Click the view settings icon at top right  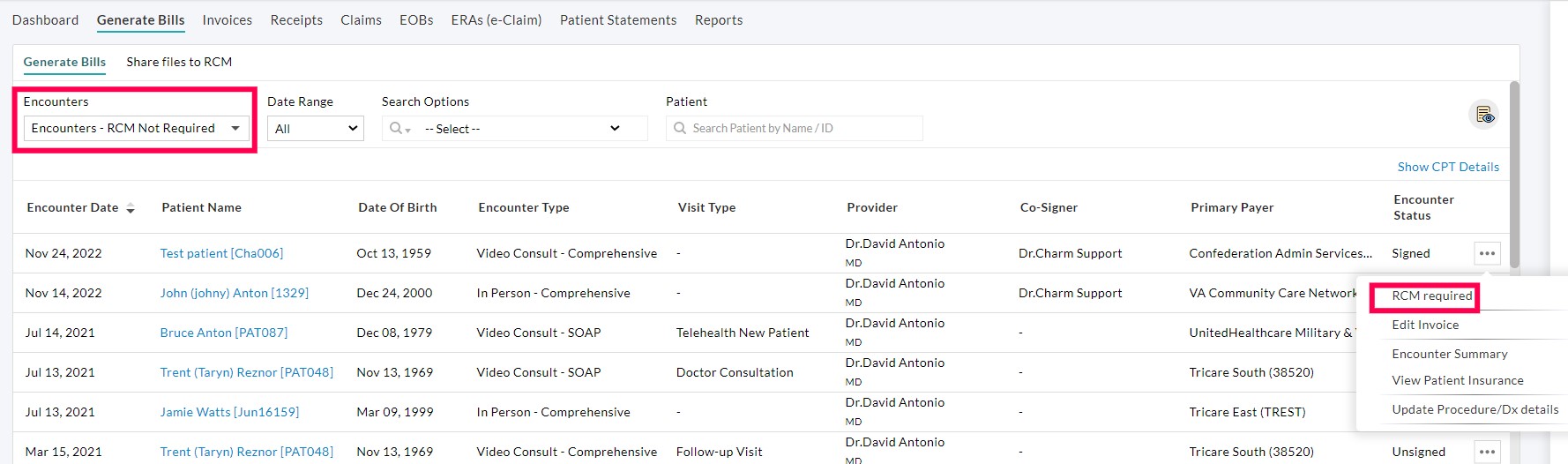click(x=1484, y=116)
